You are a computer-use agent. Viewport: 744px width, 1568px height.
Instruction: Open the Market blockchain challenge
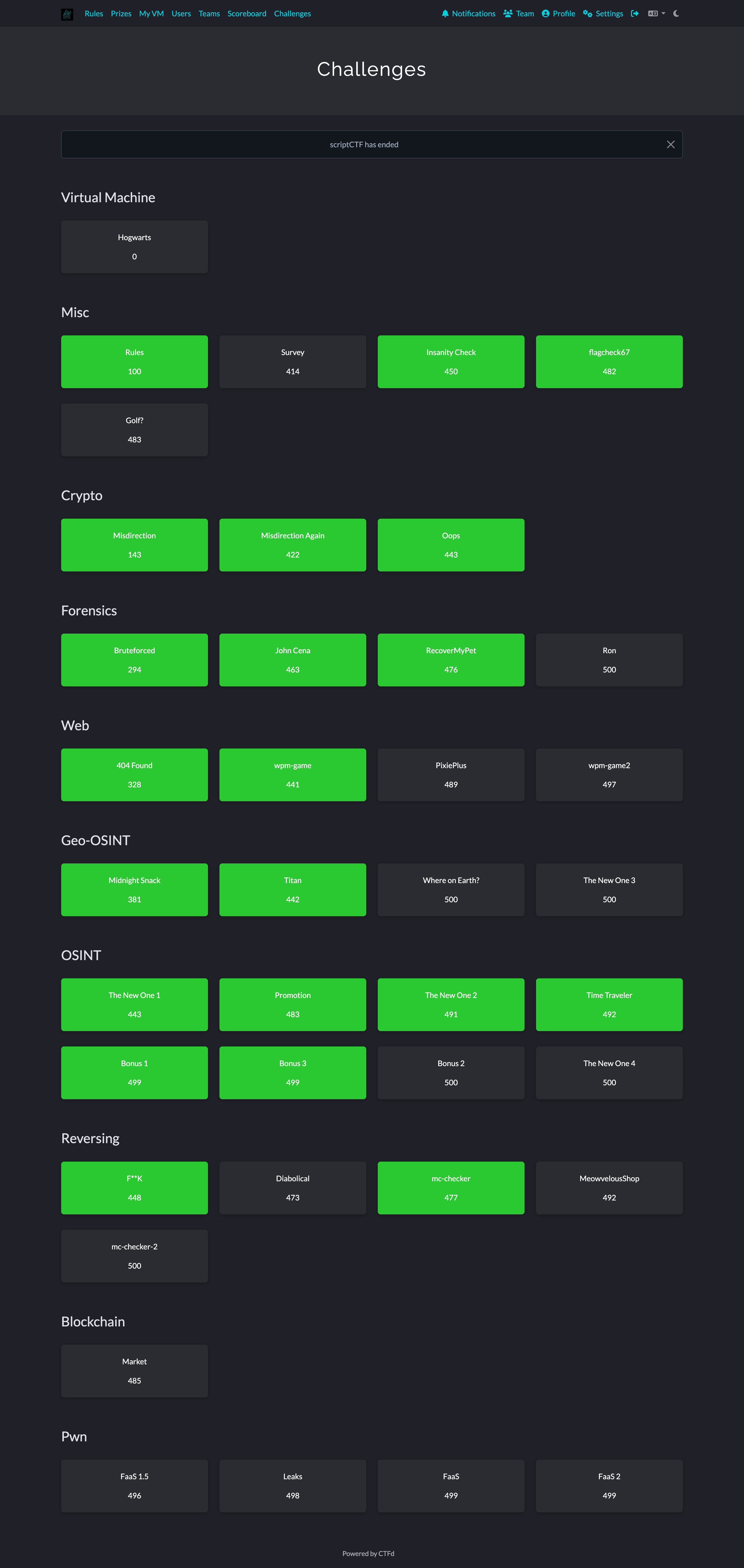pyautogui.click(x=135, y=1371)
